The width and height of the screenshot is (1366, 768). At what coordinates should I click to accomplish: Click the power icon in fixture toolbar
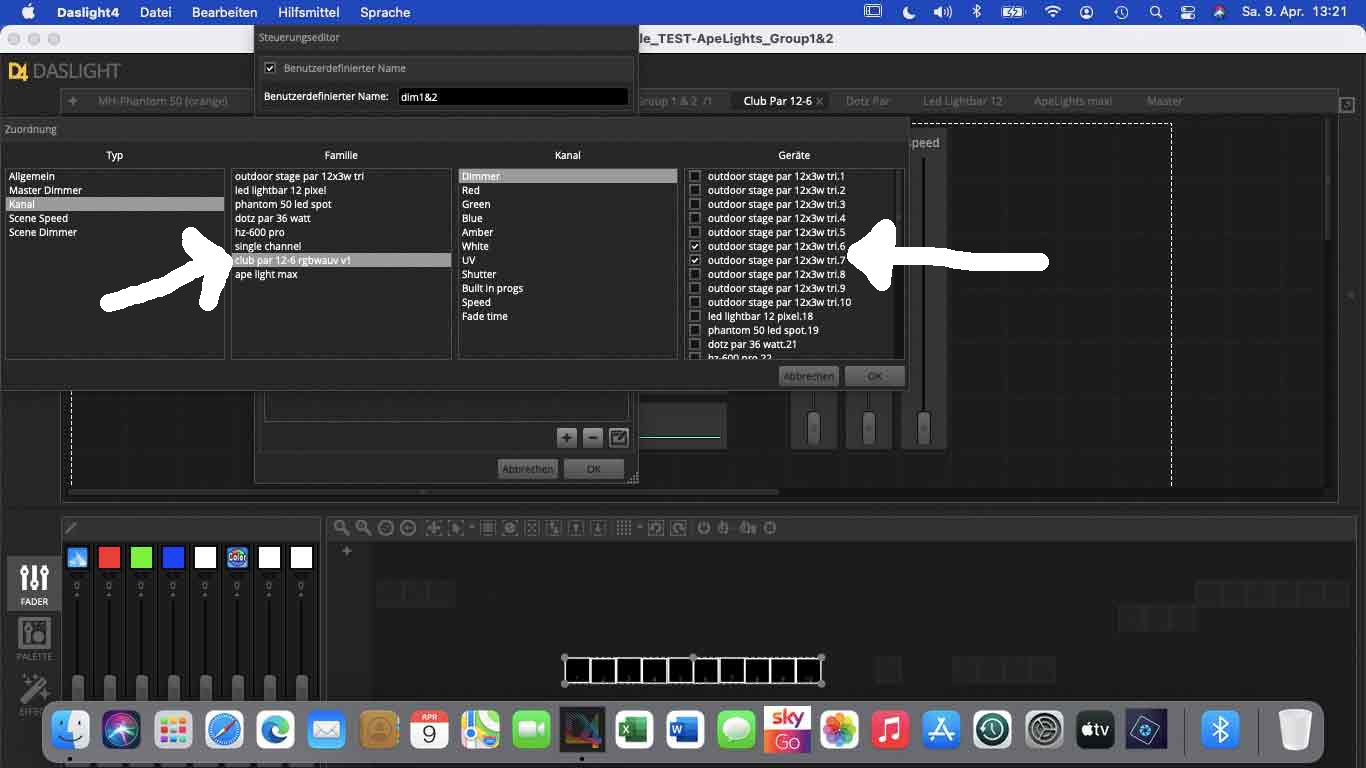703,528
